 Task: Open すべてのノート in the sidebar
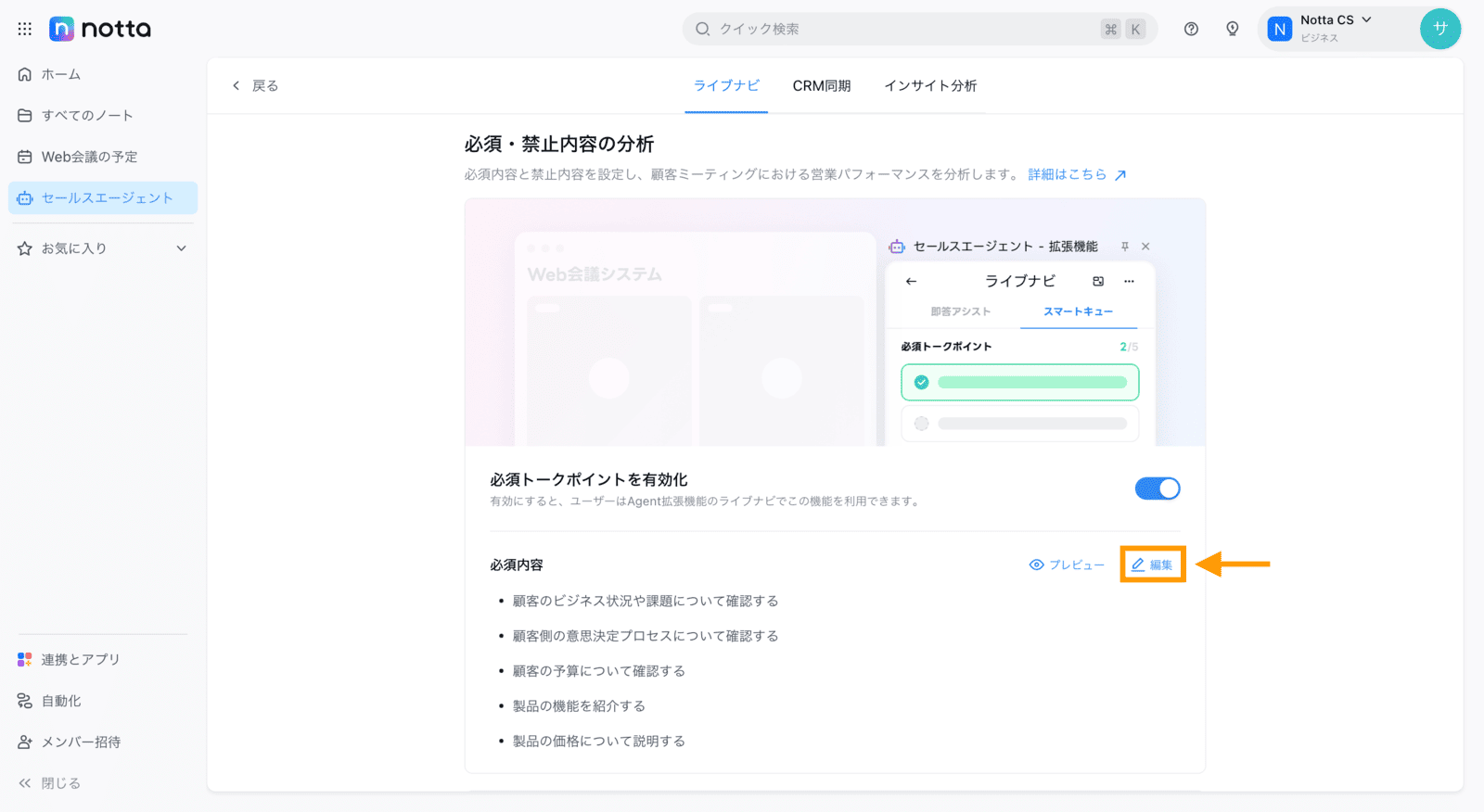tap(103, 115)
